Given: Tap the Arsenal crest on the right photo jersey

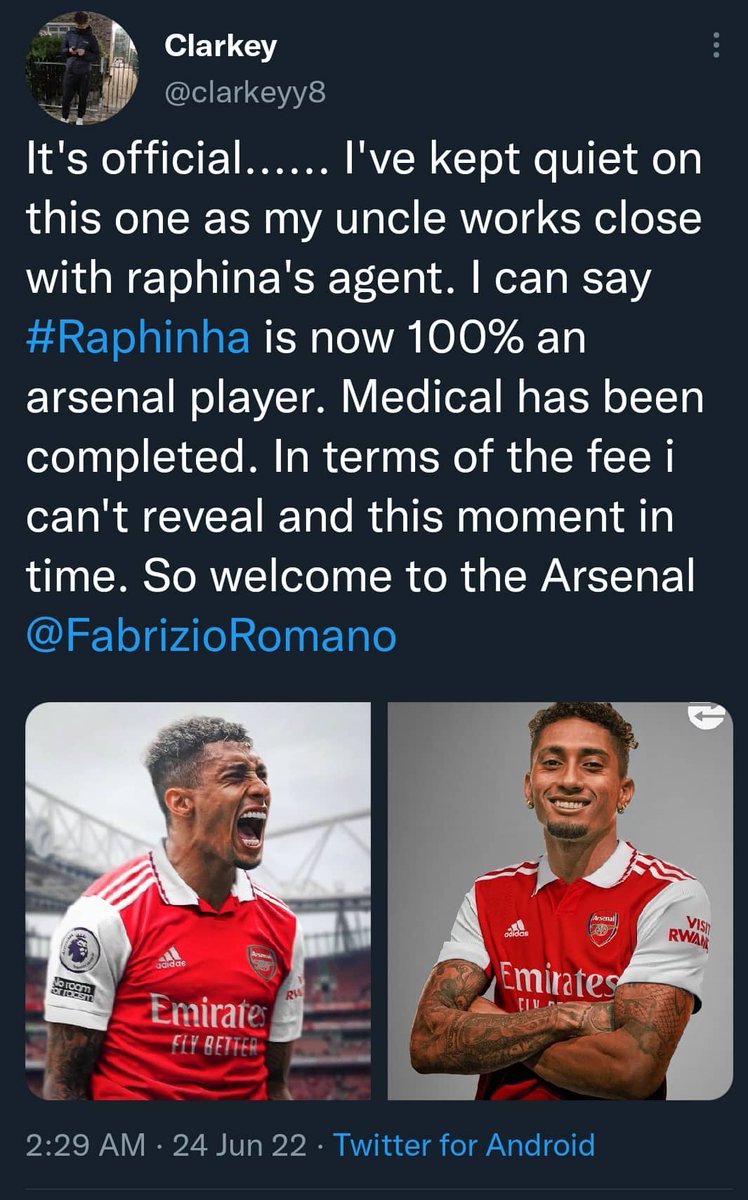Looking at the screenshot, I should [x=603, y=929].
